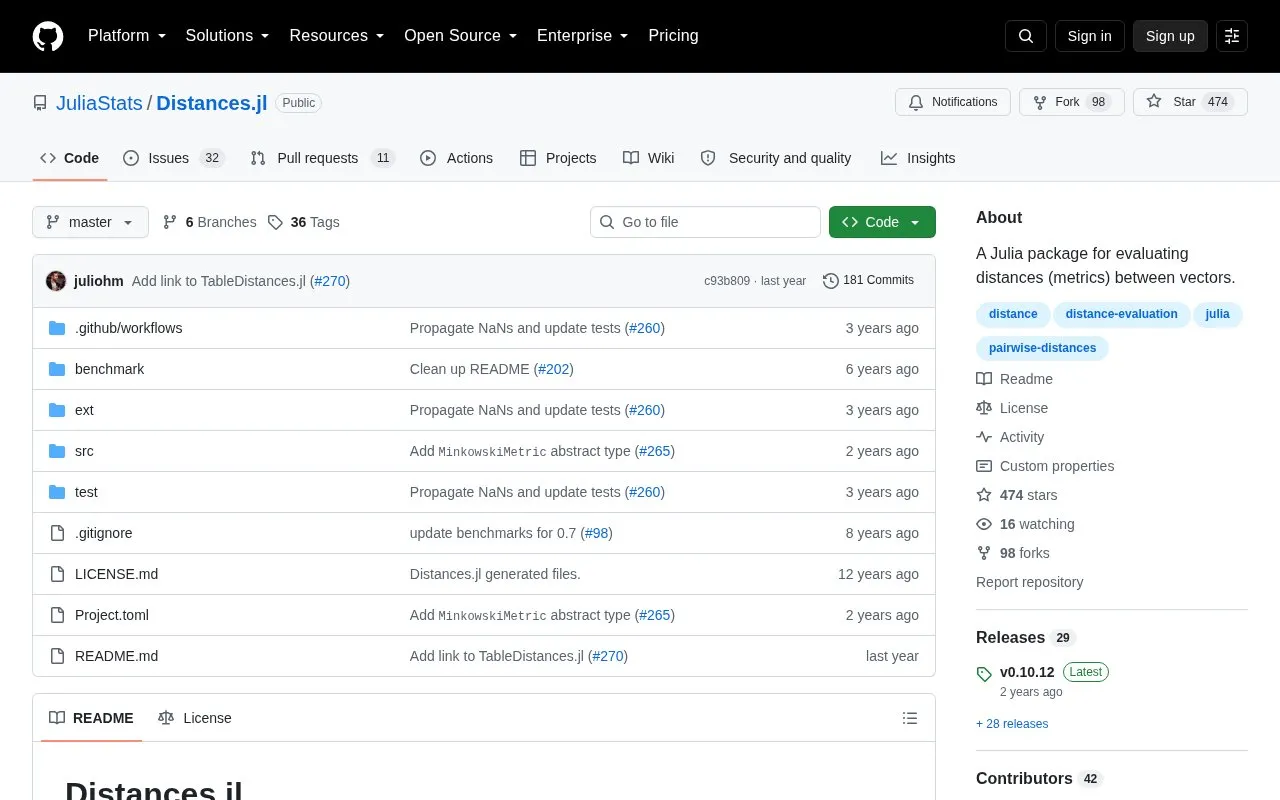
Task: Open the 36 Tags list
Action: [x=304, y=222]
